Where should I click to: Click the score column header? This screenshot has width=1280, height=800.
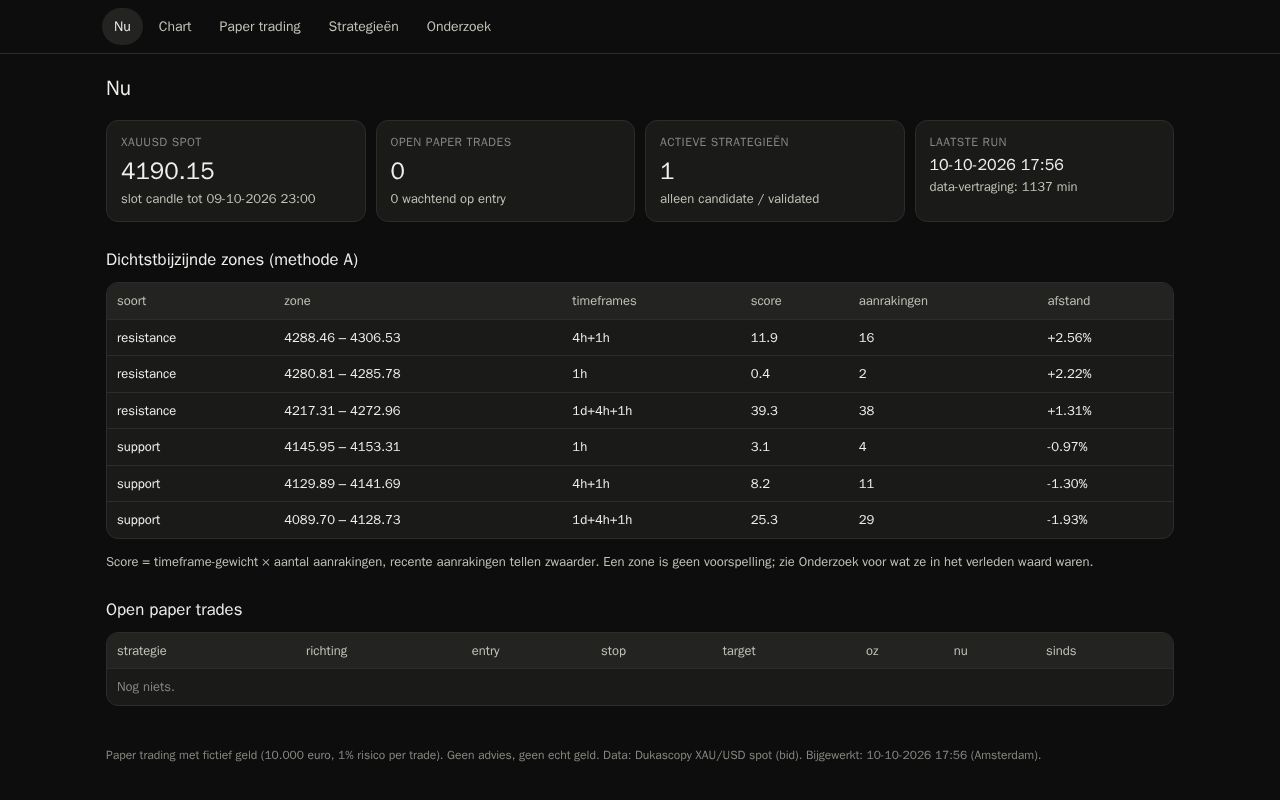point(766,301)
